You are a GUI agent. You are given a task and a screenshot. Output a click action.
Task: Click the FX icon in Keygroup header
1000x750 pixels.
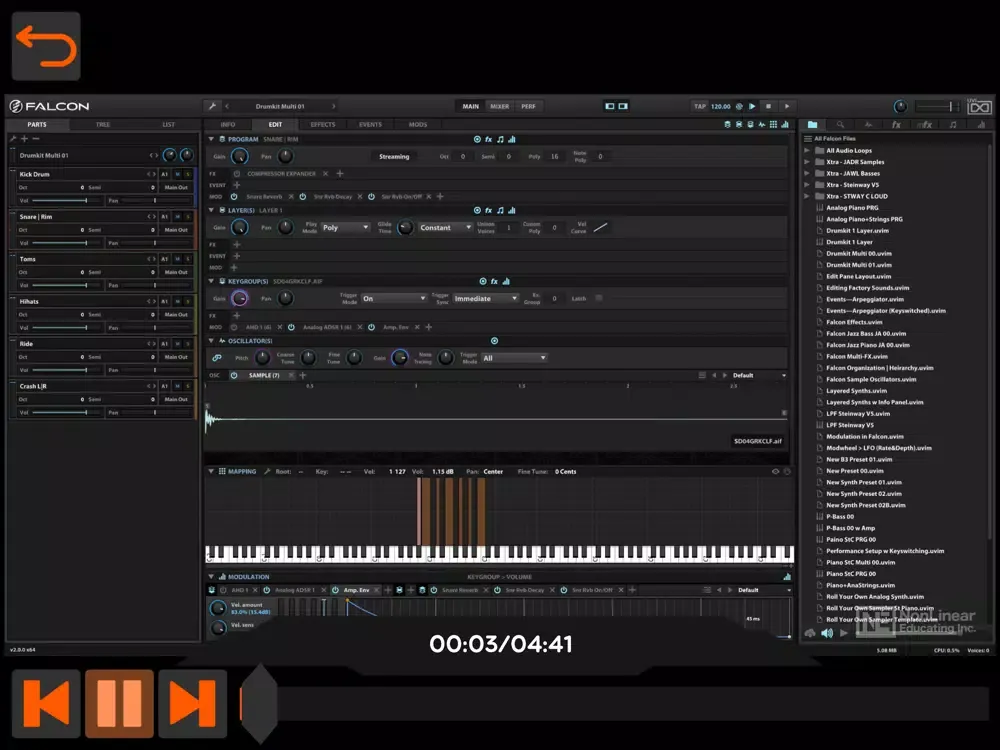click(x=494, y=281)
